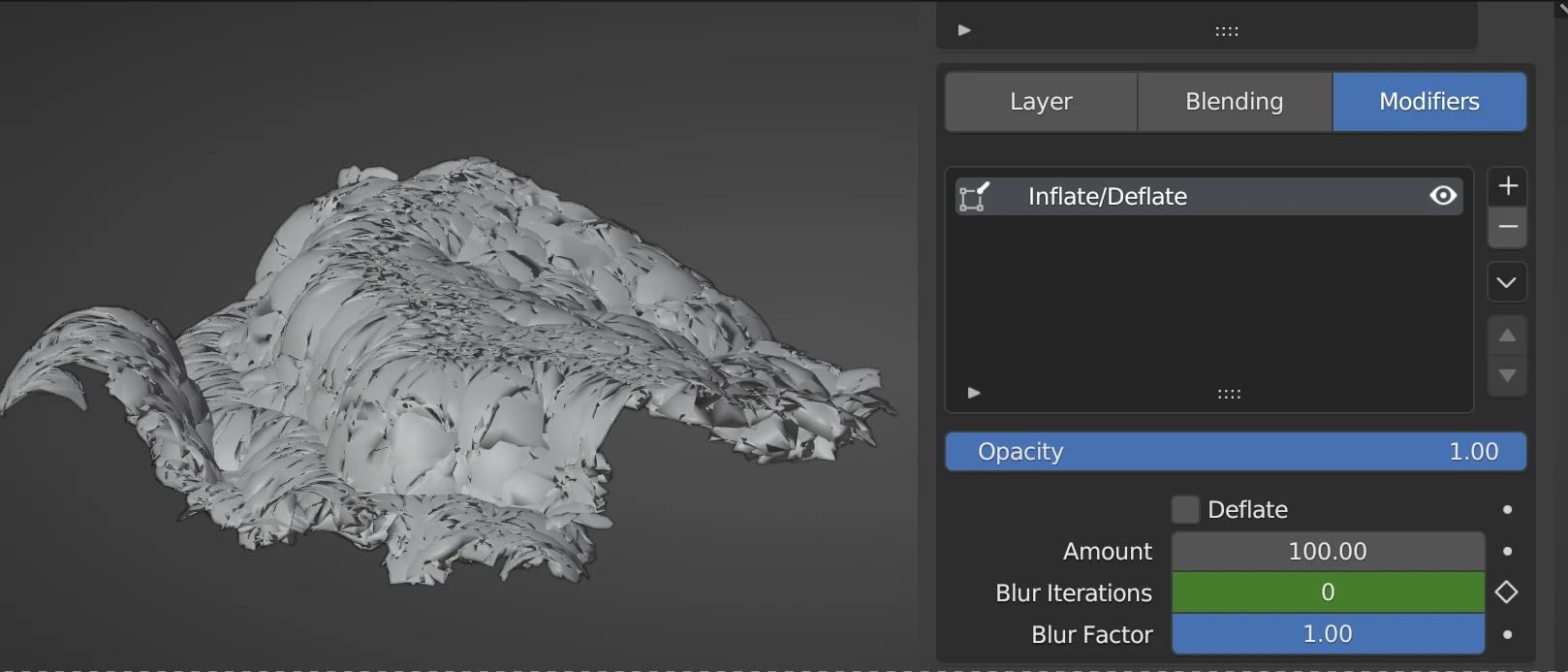Screen dimensions: 1568x672
Task: Select the Modifiers tab
Action: click(x=1428, y=102)
